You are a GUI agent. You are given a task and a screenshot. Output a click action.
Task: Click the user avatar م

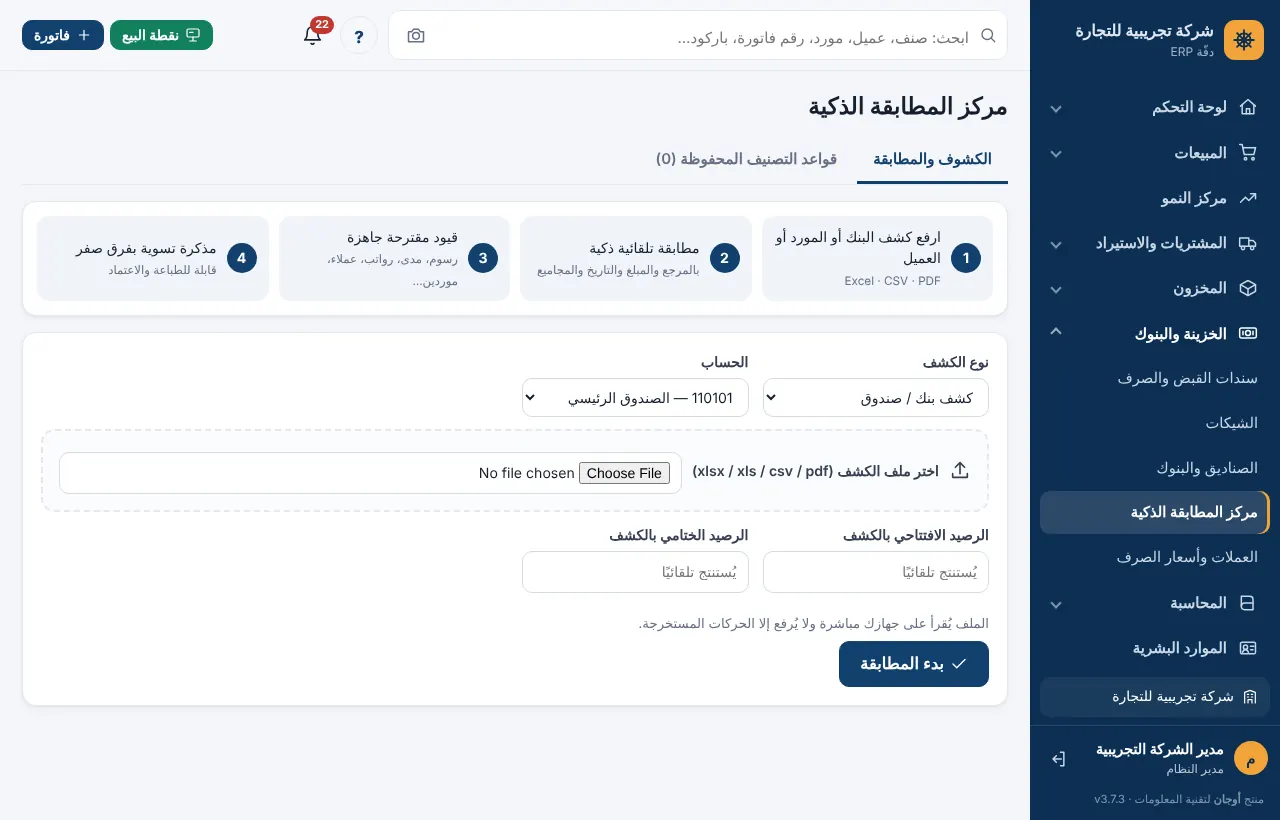[1250, 759]
